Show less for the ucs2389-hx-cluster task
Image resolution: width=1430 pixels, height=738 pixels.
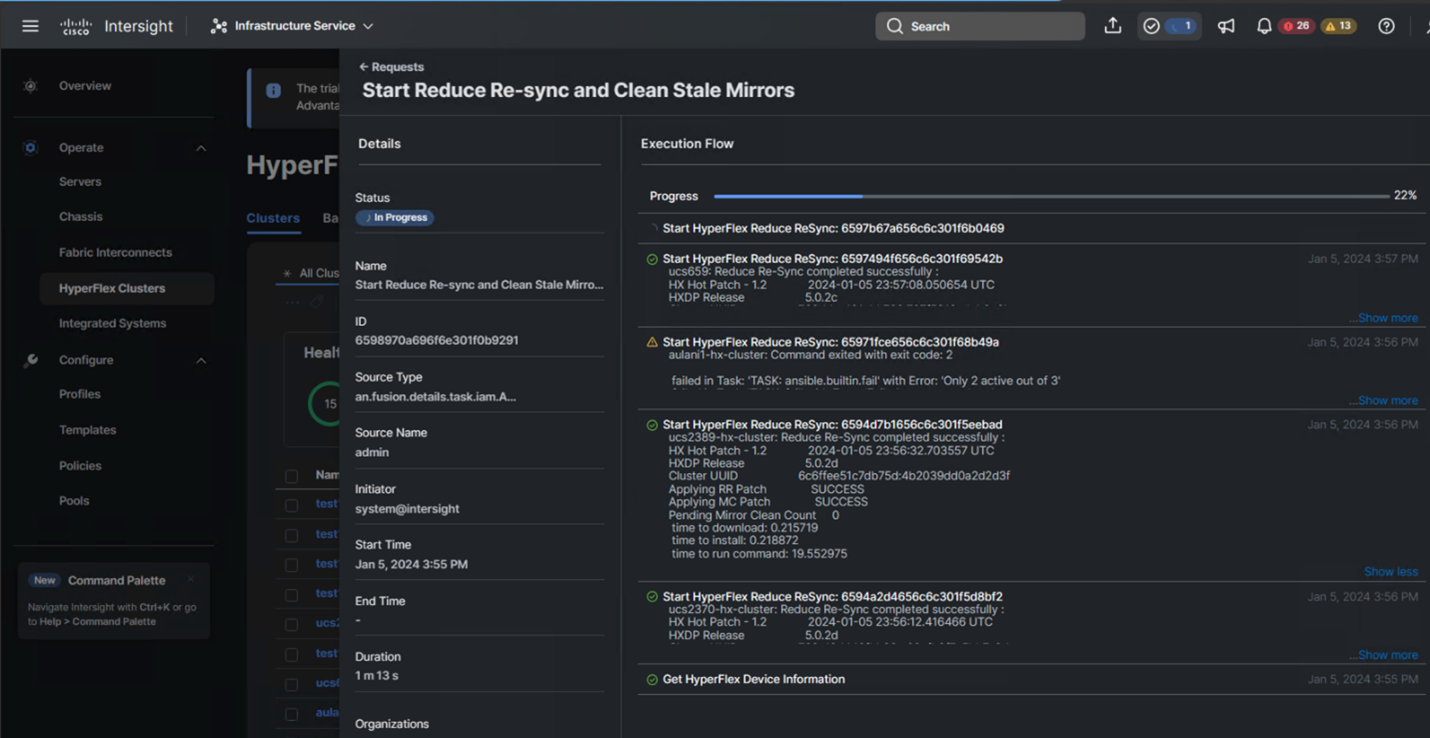click(1391, 572)
